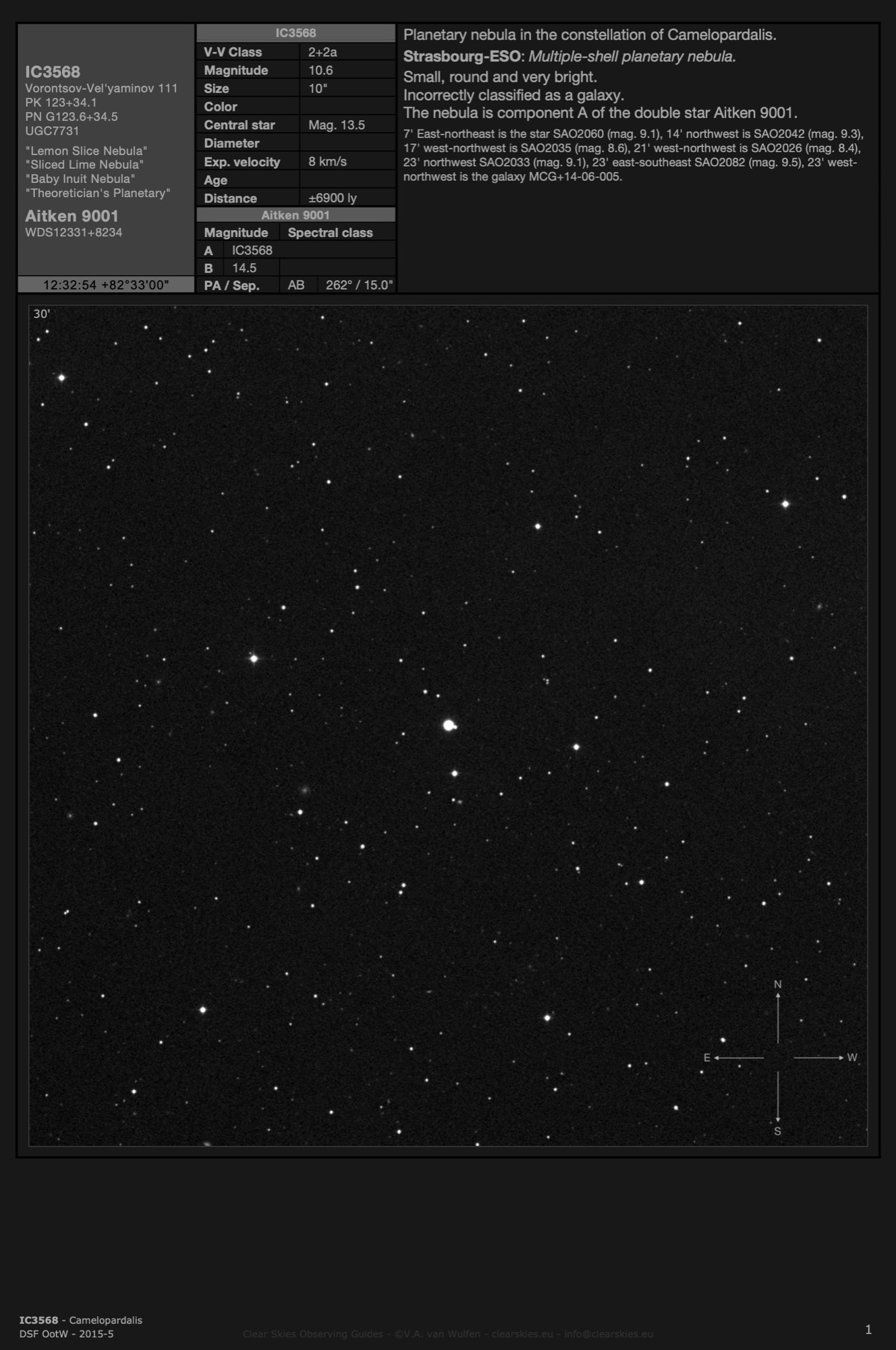Click the 30' field size label

(42, 314)
